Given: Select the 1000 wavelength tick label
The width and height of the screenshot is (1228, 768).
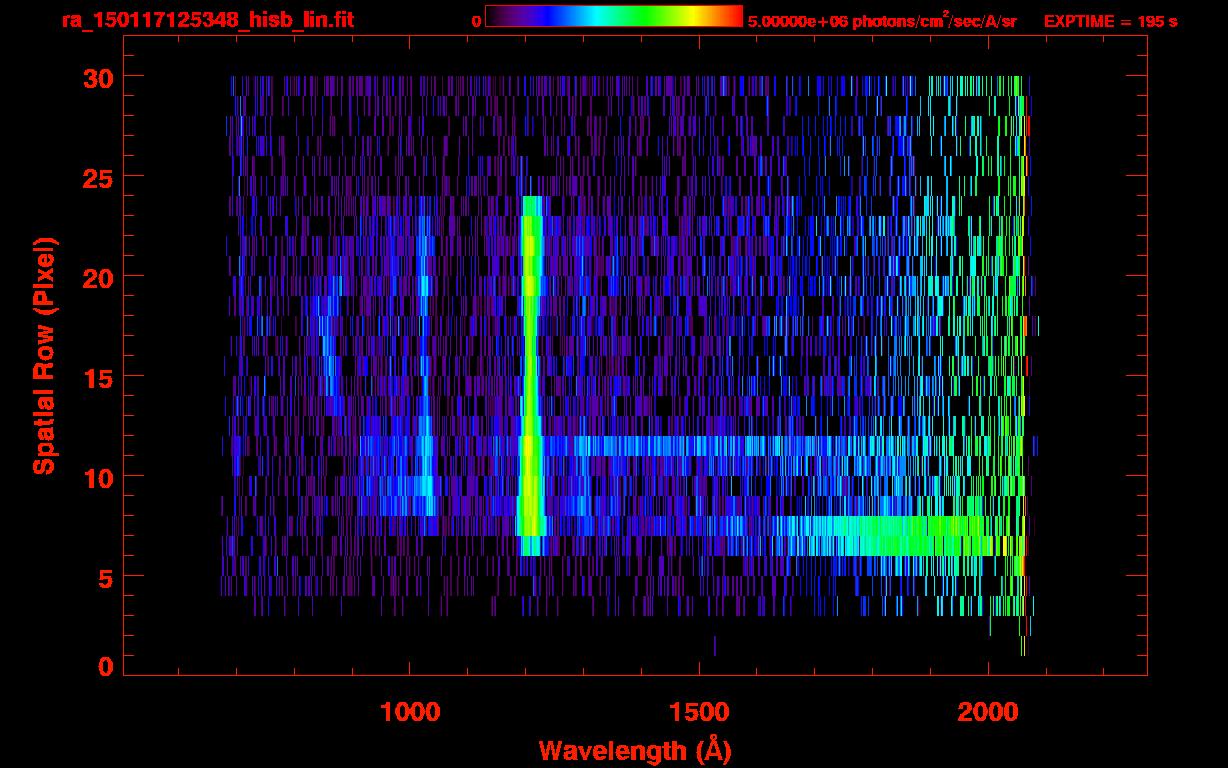Looking at the screenshot, I should (x=410, y=711).
